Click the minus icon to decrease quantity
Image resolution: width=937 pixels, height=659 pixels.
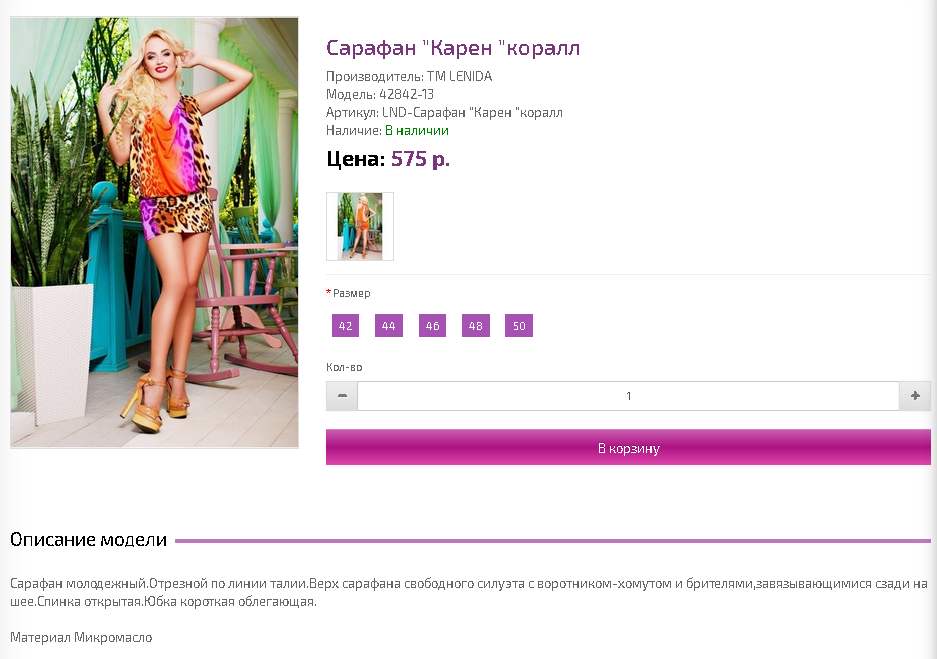342,396
